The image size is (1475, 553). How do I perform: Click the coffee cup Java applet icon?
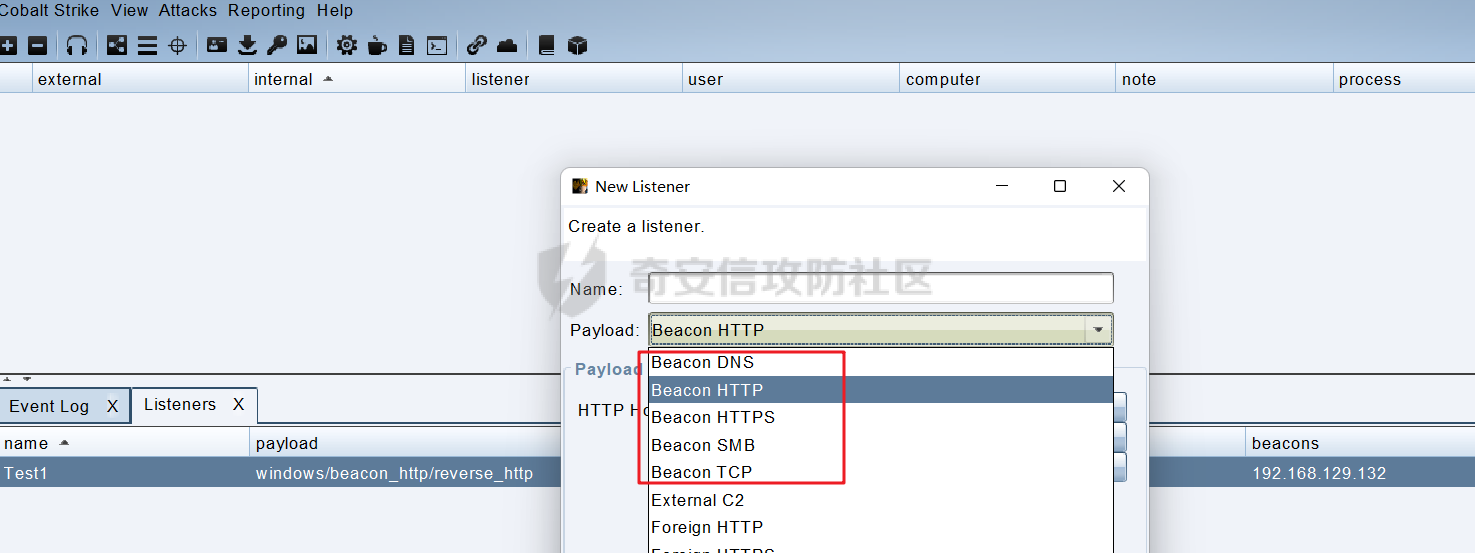(x=376, y=45)
